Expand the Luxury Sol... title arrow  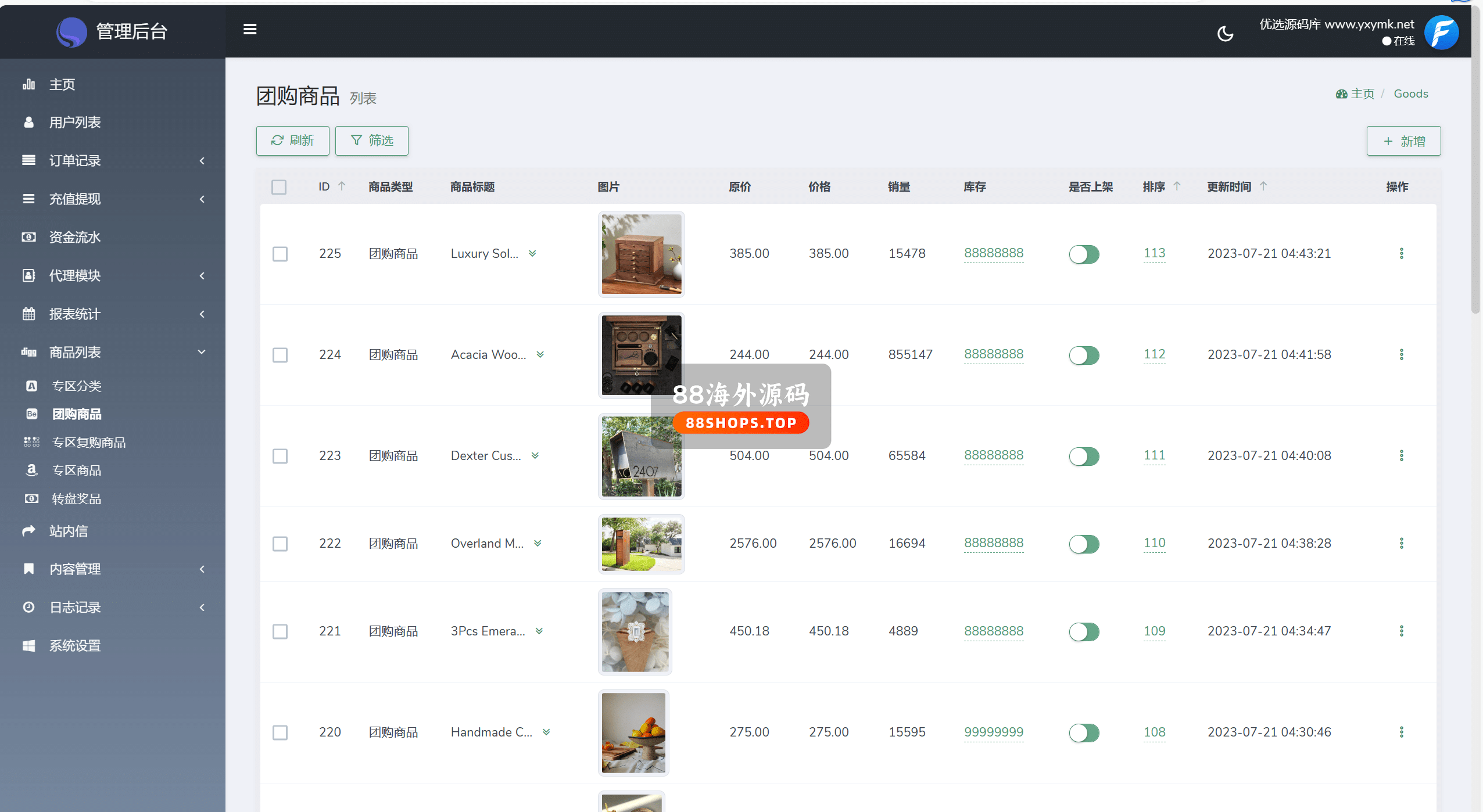pos(532,253)
